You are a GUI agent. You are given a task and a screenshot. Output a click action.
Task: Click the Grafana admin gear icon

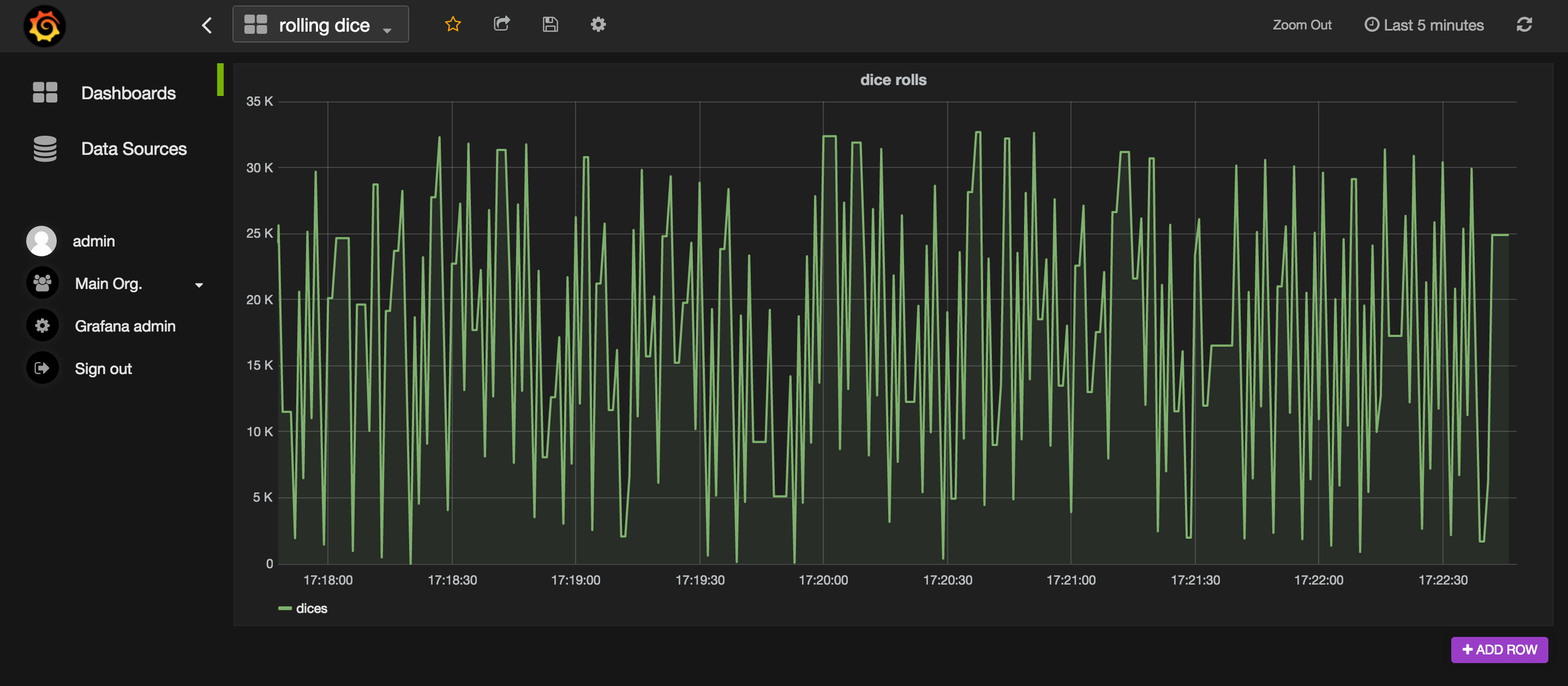click(x=42, y=326)
